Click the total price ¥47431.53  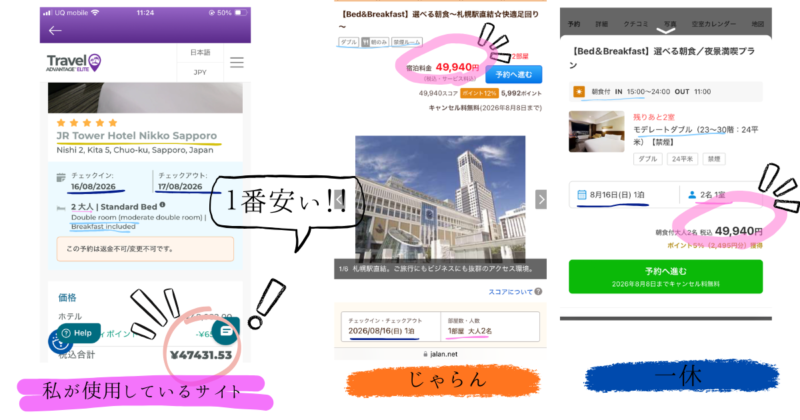pyautogui.click(x=201, y=355)
